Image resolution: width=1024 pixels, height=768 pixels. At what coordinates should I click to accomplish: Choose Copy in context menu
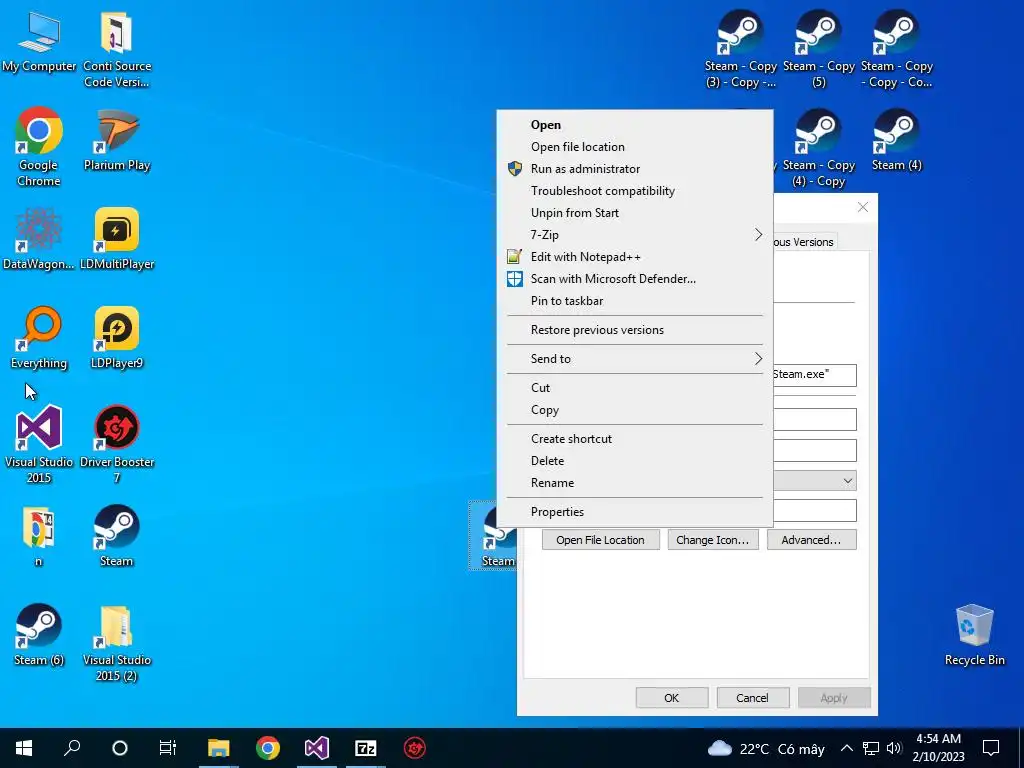(635, 410)
